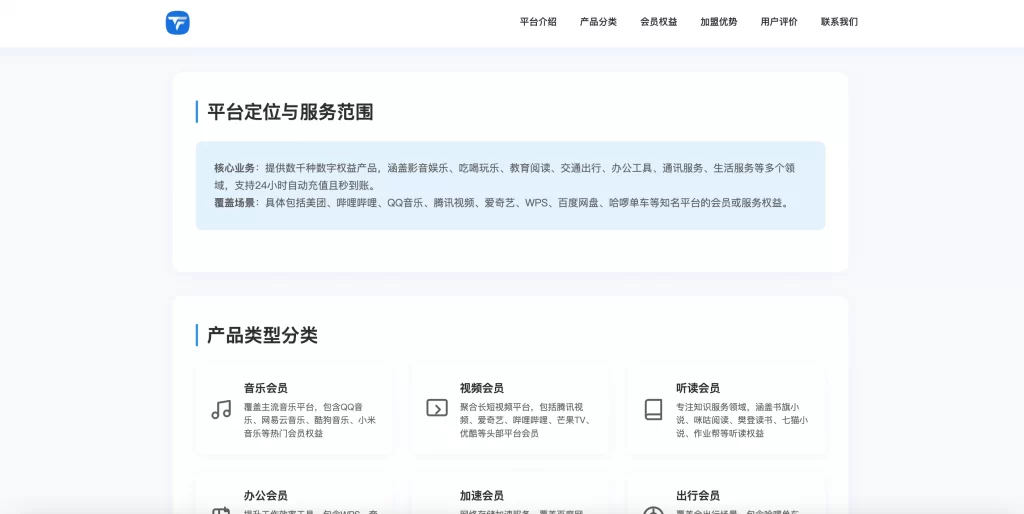Click the 平台定位与服务范围 heading

290,112
